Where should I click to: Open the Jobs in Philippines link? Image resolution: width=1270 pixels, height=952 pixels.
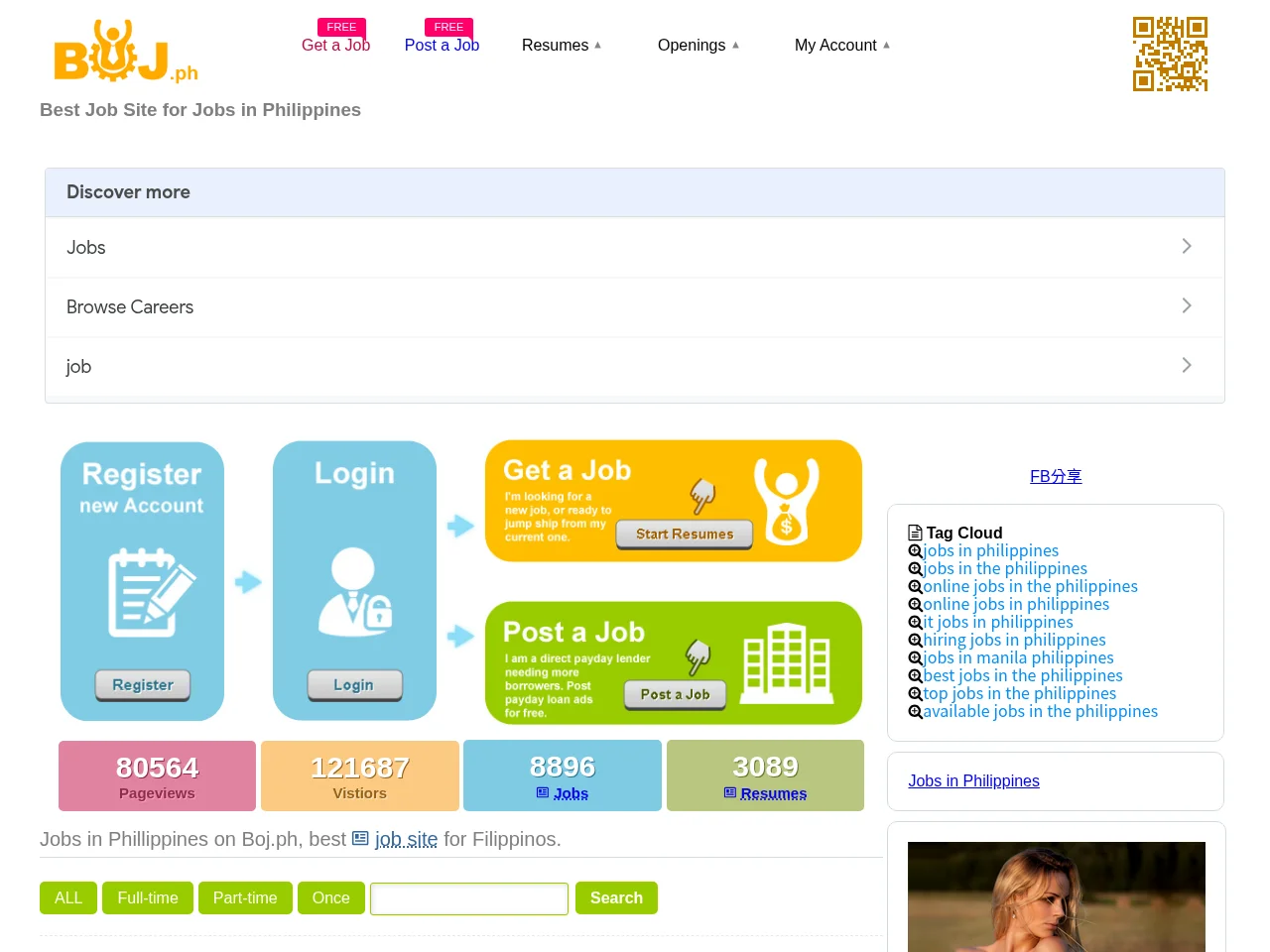coord(973,781)
